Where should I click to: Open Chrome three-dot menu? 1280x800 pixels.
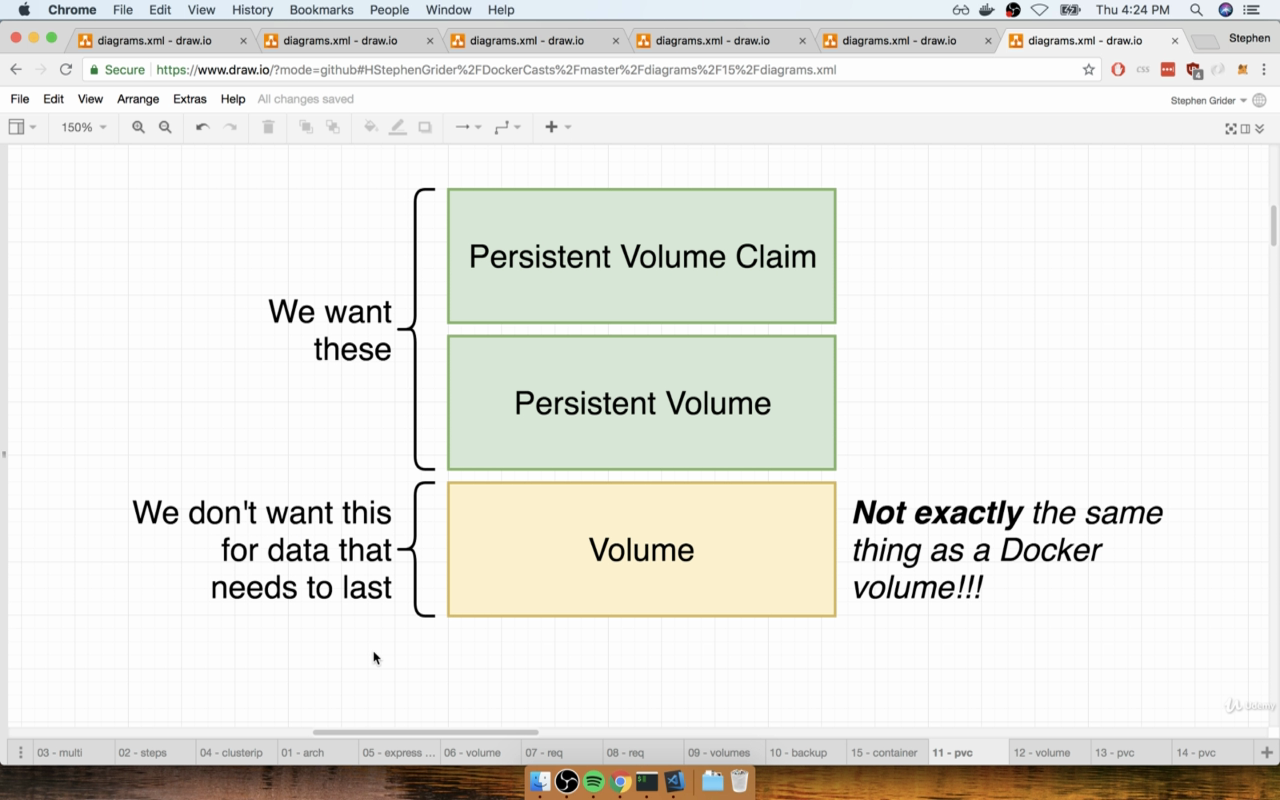1266,70
